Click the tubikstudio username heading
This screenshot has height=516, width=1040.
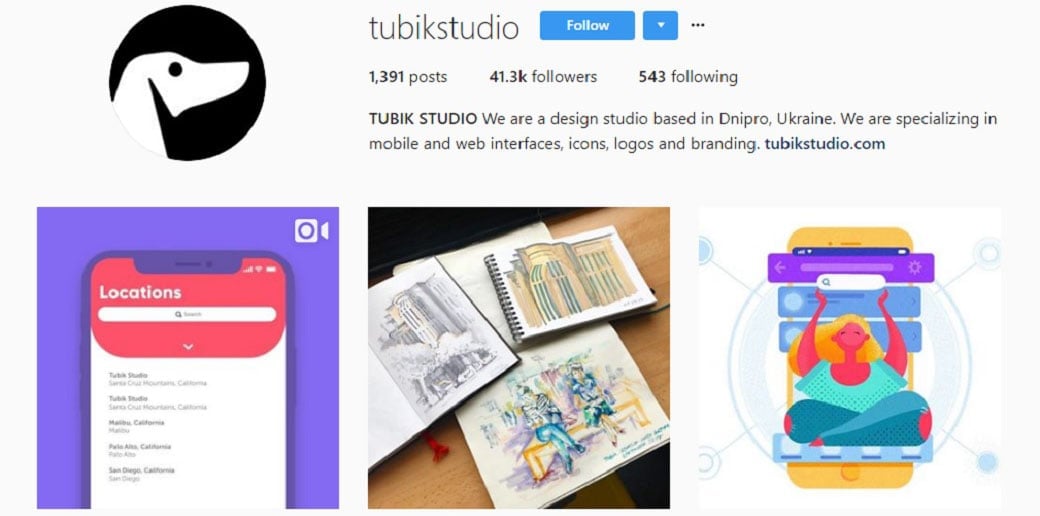pyautogui.click(x=444, y=28)
